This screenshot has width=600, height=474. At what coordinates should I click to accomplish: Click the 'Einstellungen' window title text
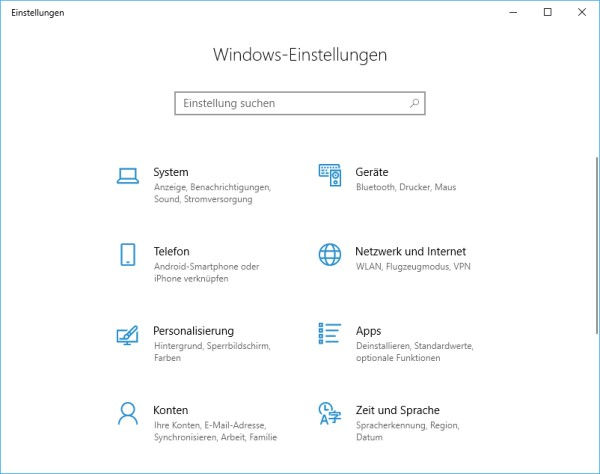click(x=38, y=13)
